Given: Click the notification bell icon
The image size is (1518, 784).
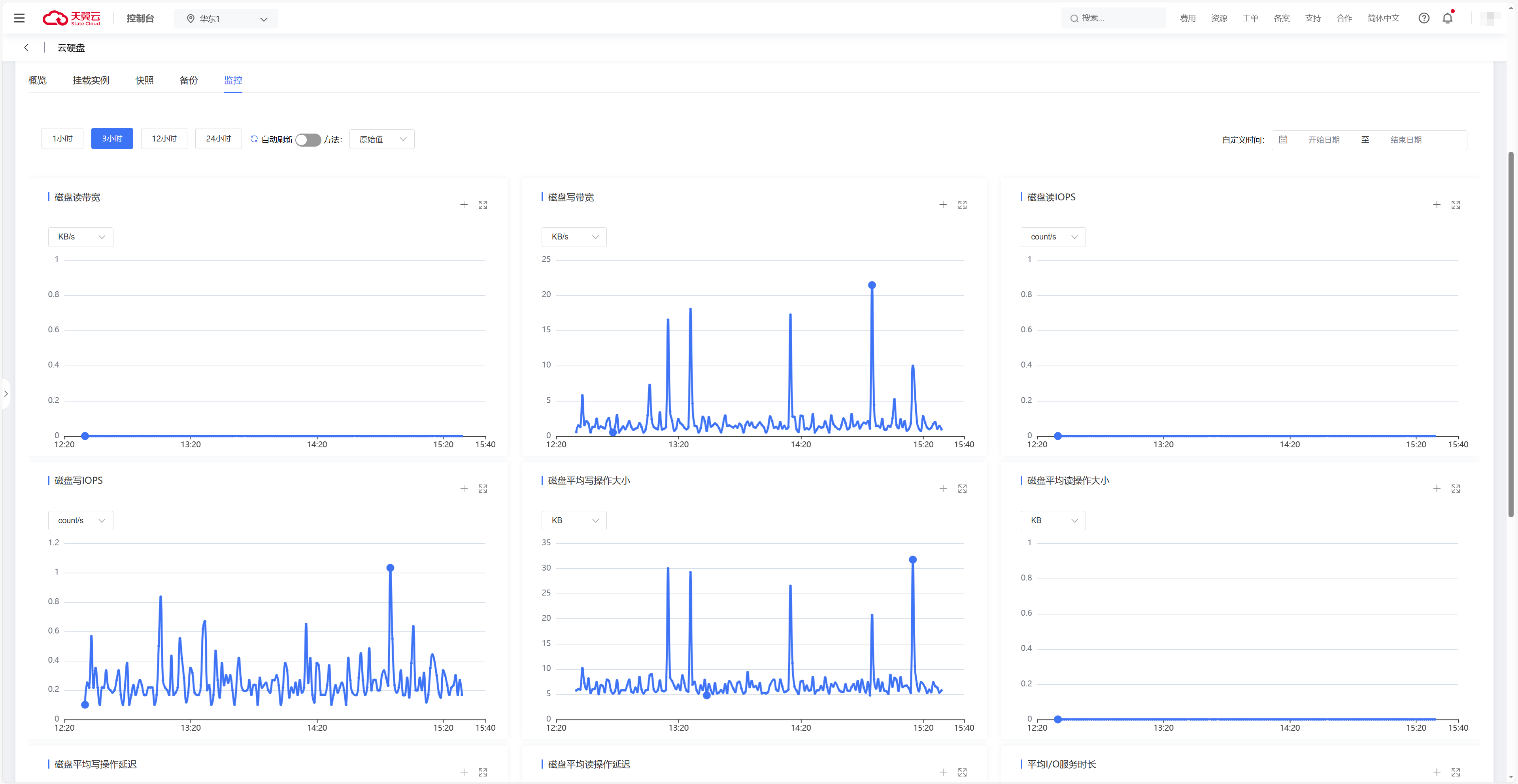Looking at the screenshot, I should pos(1447,18).
